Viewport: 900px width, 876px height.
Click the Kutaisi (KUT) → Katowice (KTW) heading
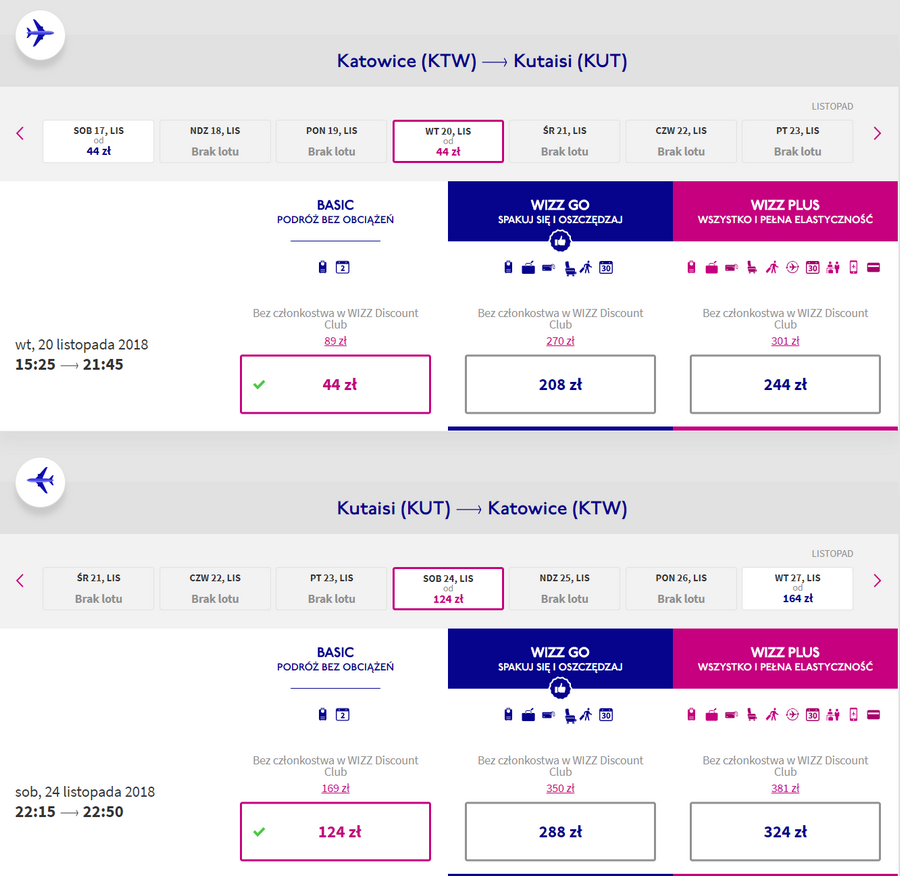point(482,508)
